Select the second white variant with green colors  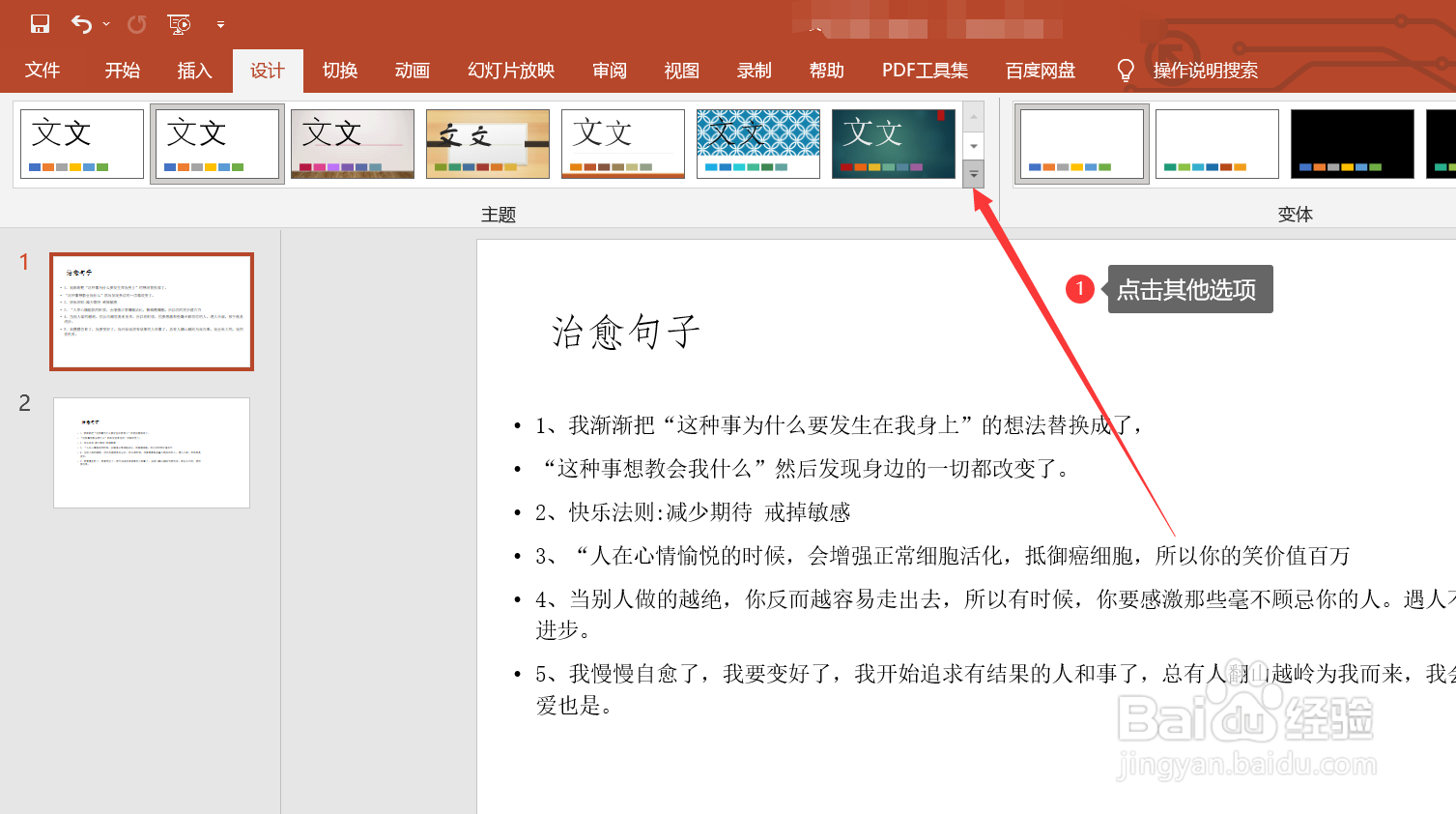[x=1217, y=144]
